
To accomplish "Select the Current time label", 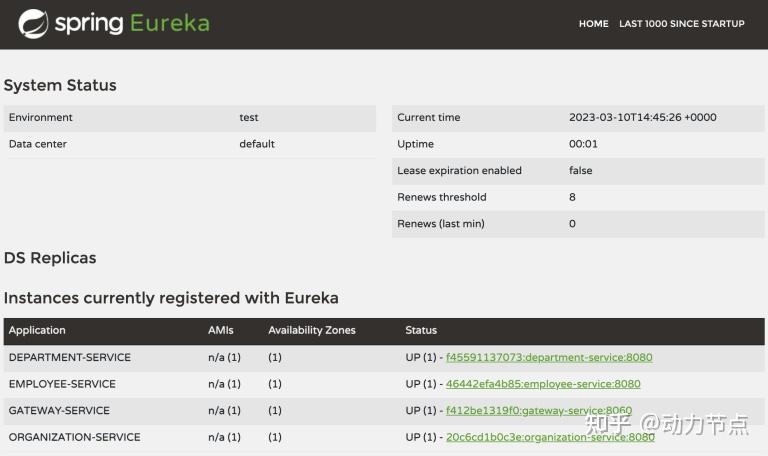I will tap(429, 118).
